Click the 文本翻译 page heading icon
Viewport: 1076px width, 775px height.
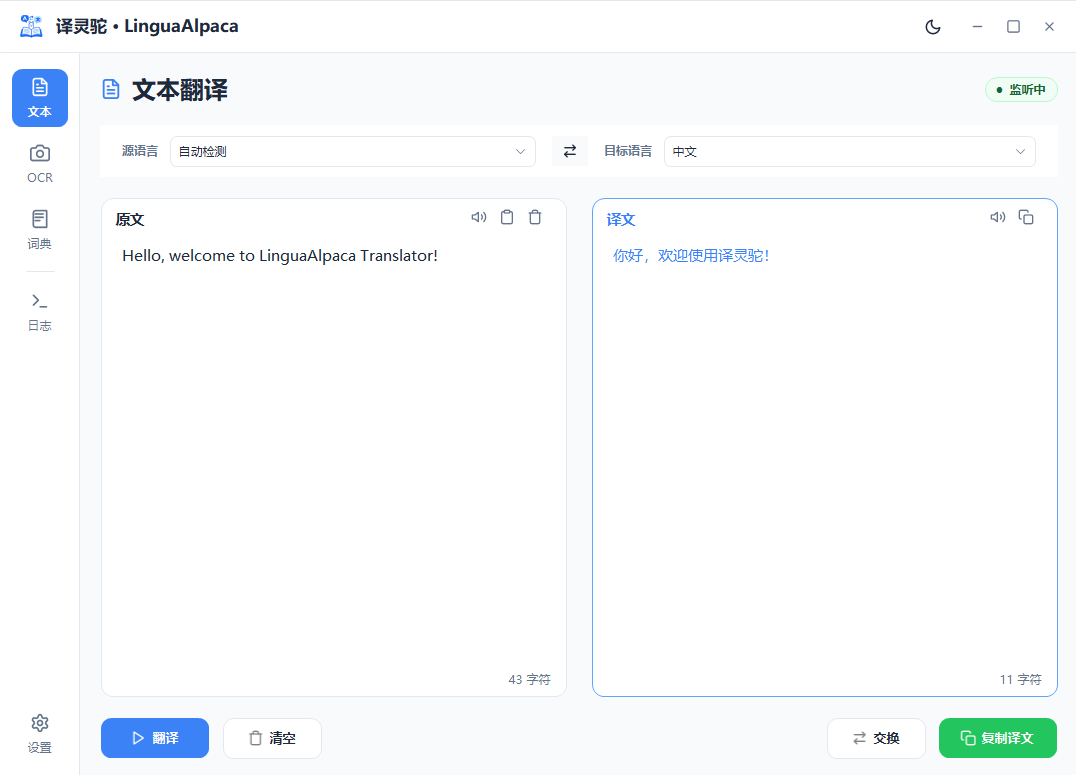pos(110,90)
